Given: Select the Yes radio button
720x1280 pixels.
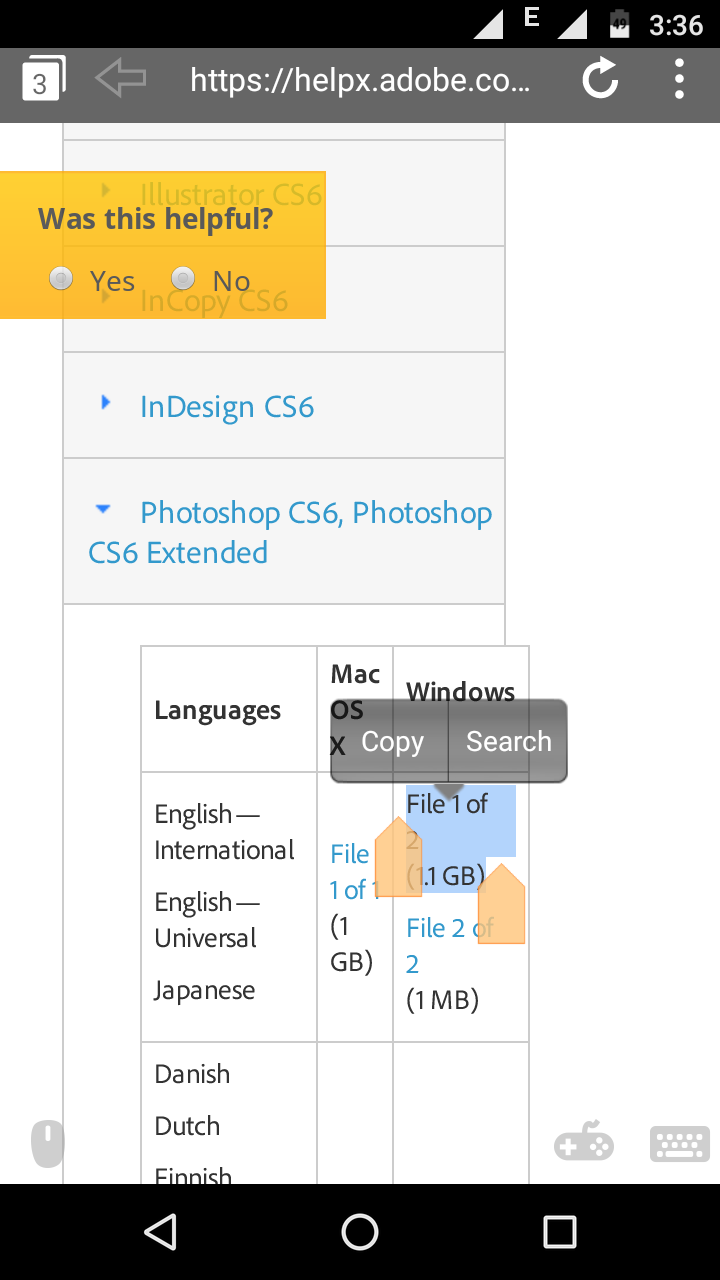Looking at the screenshot, I should pyautogui.click(x=61, y=278).
